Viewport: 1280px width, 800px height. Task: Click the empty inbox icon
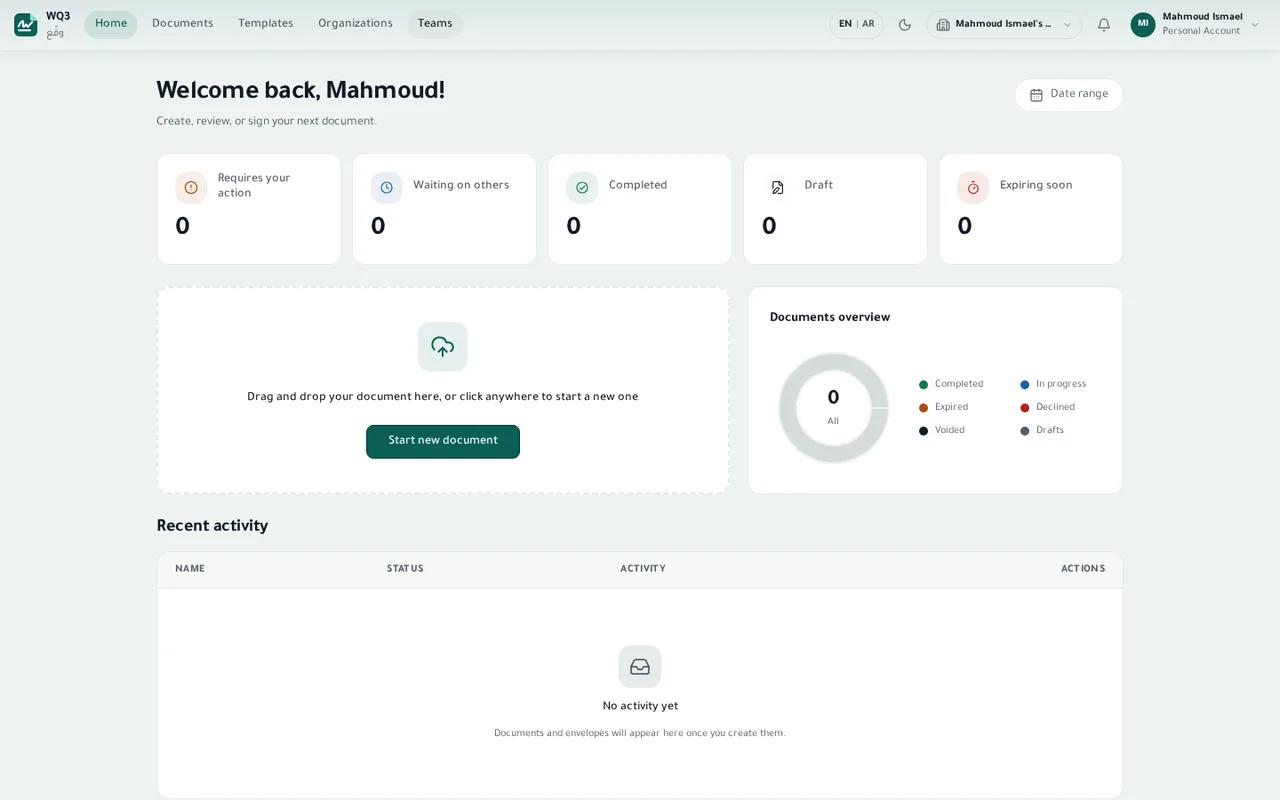tap(640, 666)
